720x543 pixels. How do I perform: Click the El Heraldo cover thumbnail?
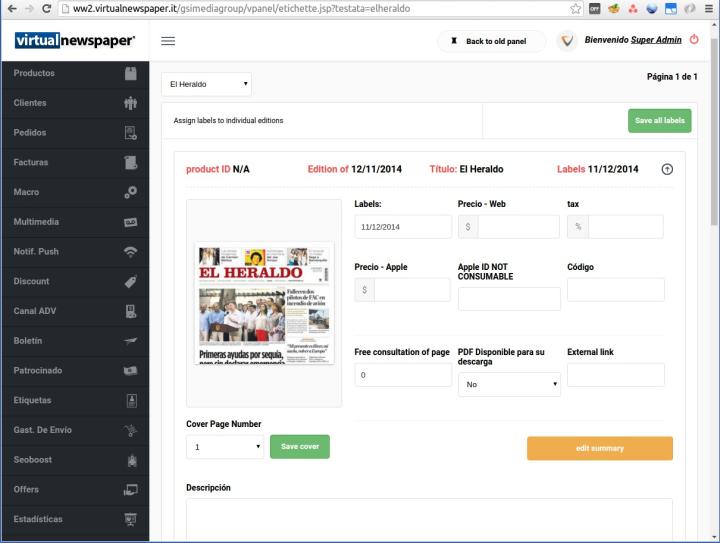(x=264, y=303)
